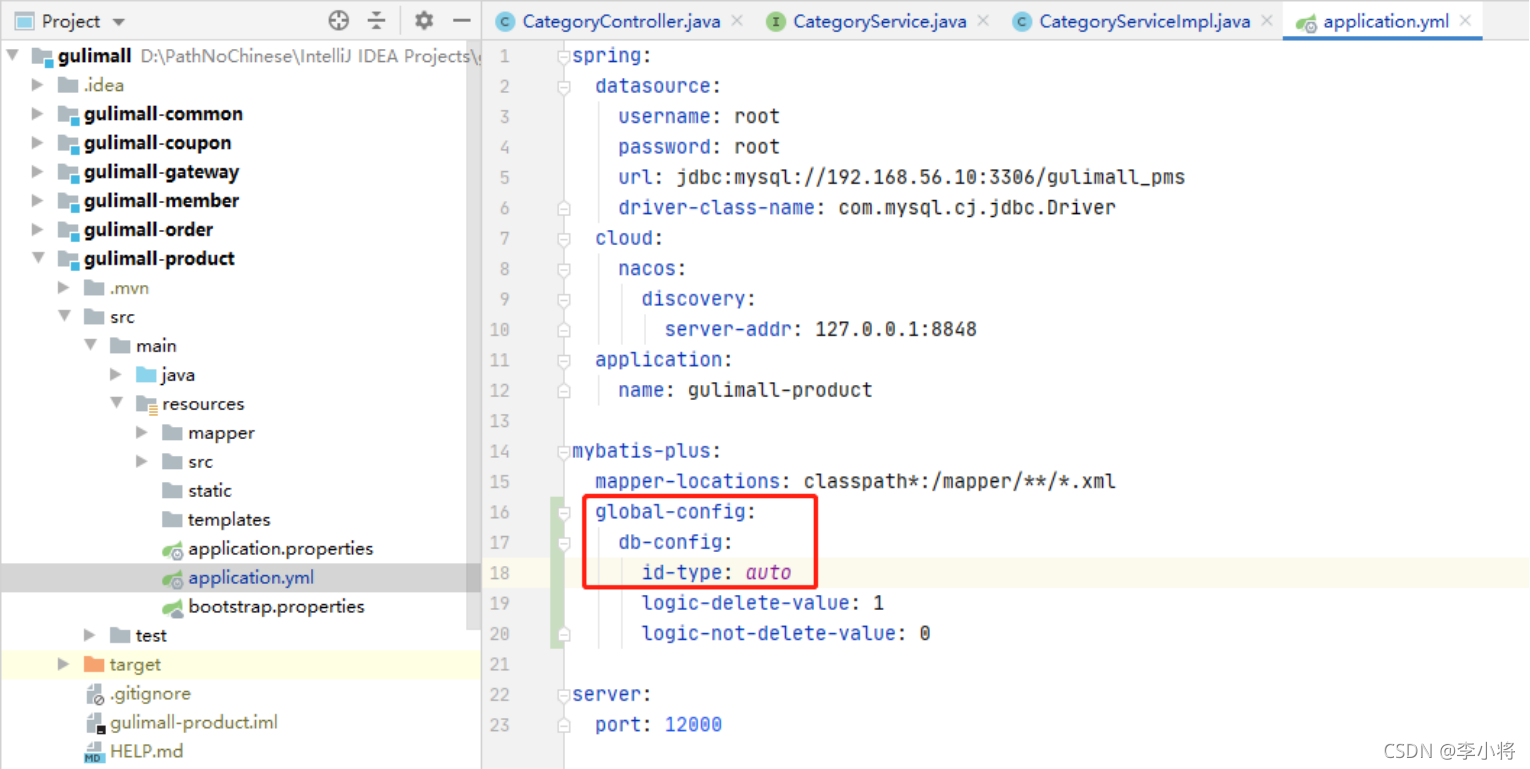
Task: Expand the .mvn folder
Action: [x=64, y=288]
